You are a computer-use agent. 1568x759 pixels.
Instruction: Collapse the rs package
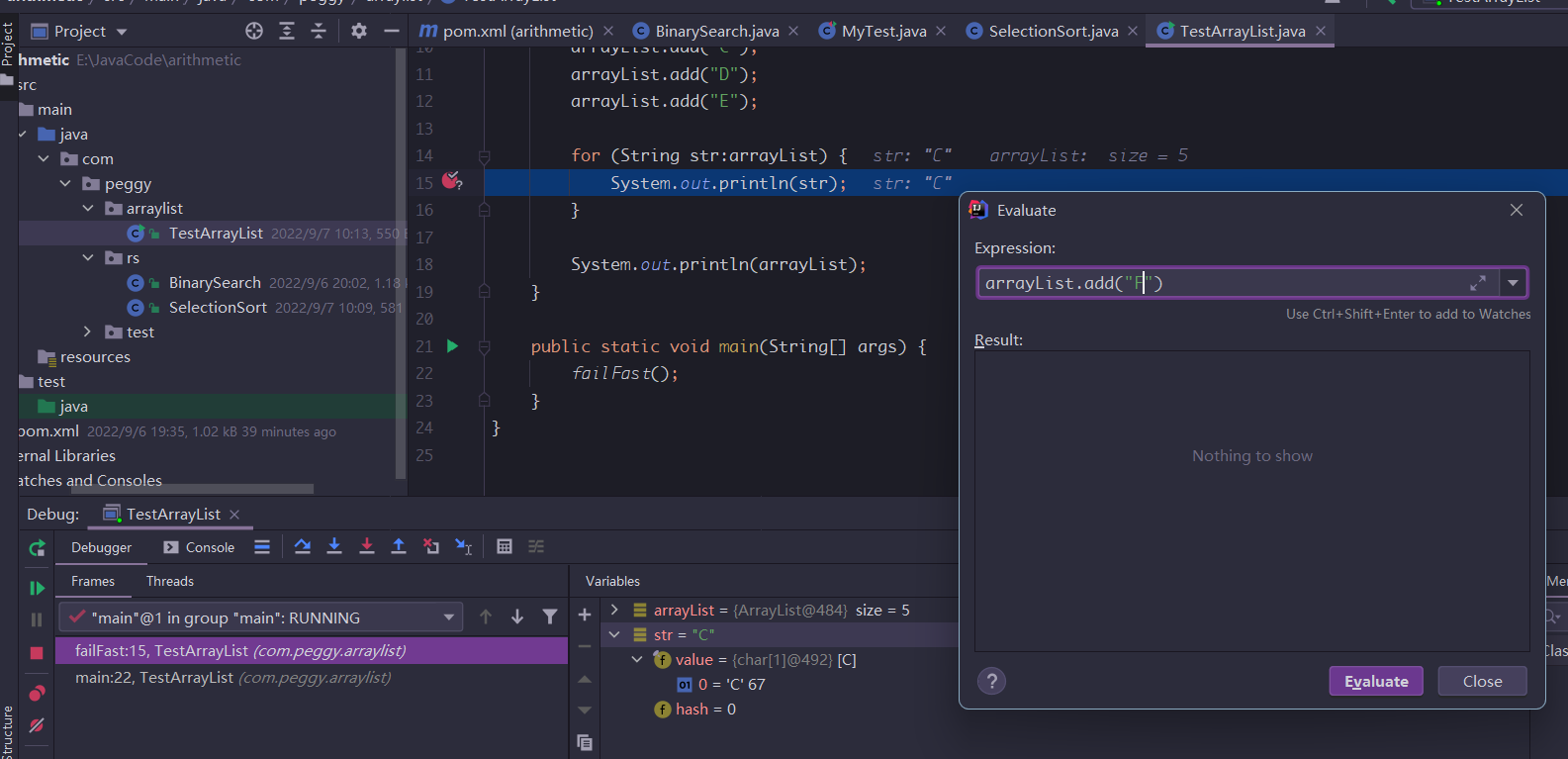point(88,257)
